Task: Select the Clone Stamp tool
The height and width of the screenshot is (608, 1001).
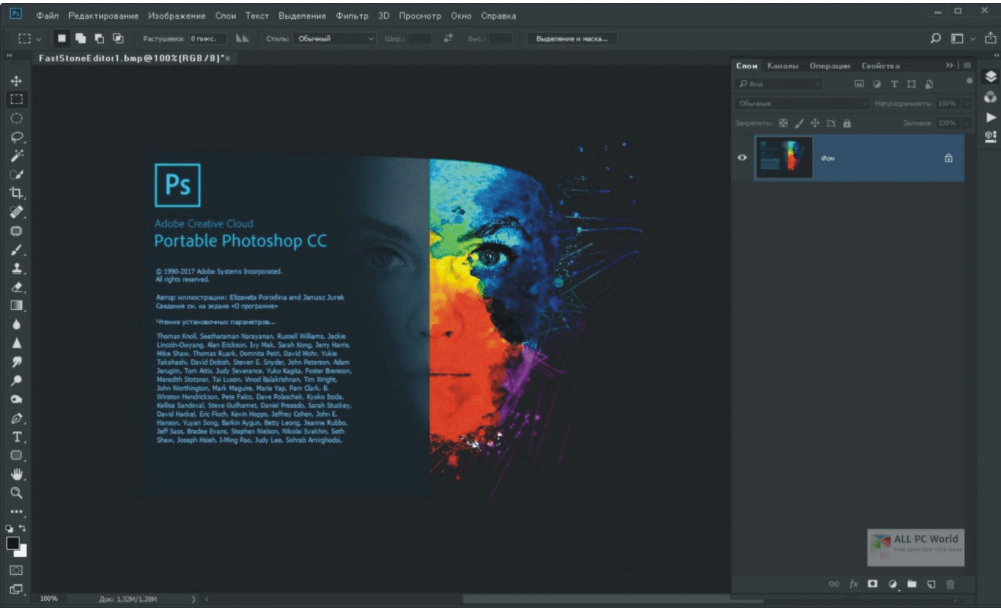Action: click(17, 268)
